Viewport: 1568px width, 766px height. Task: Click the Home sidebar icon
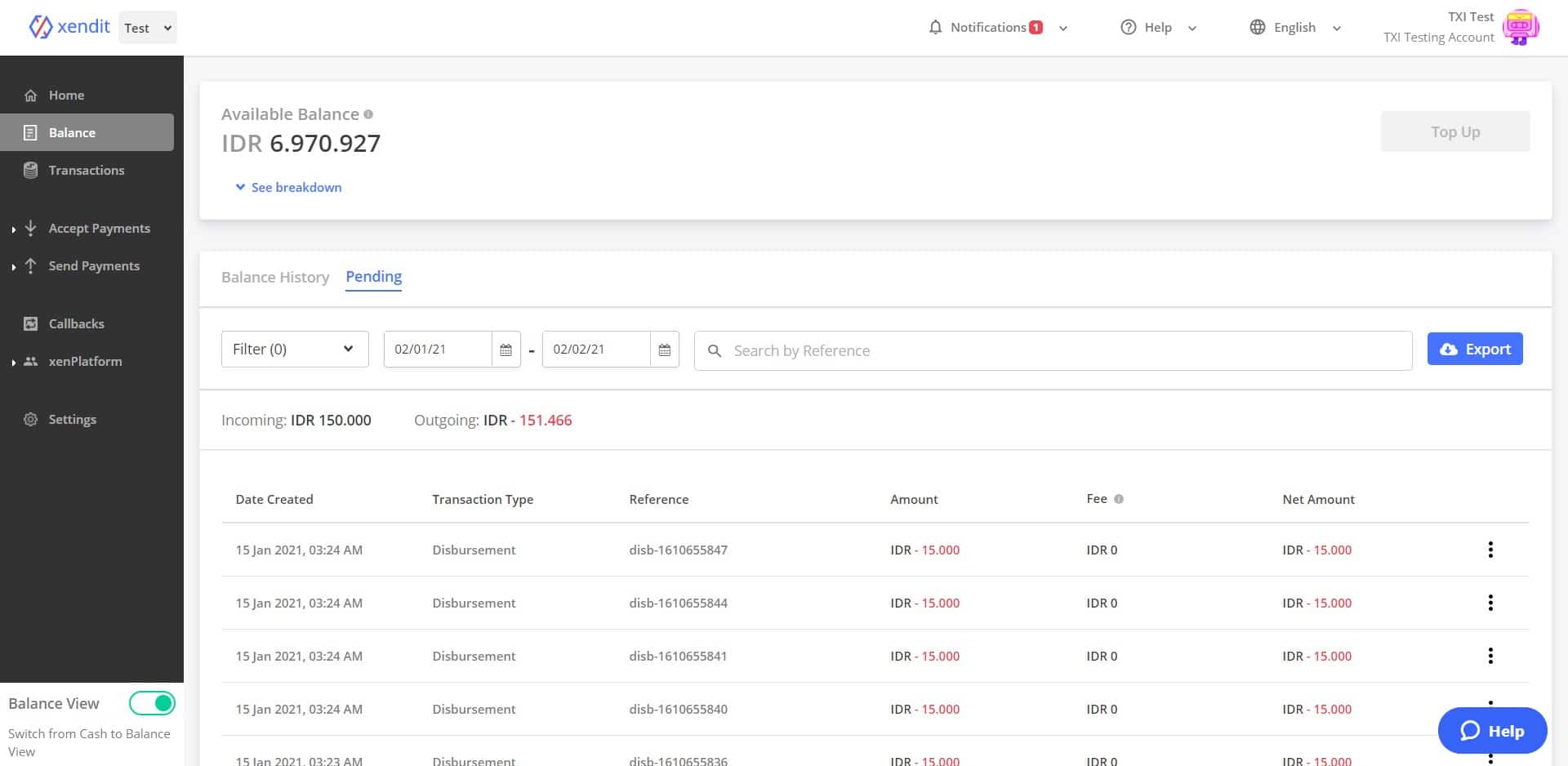pyautogui.click(x=30, y=96)
